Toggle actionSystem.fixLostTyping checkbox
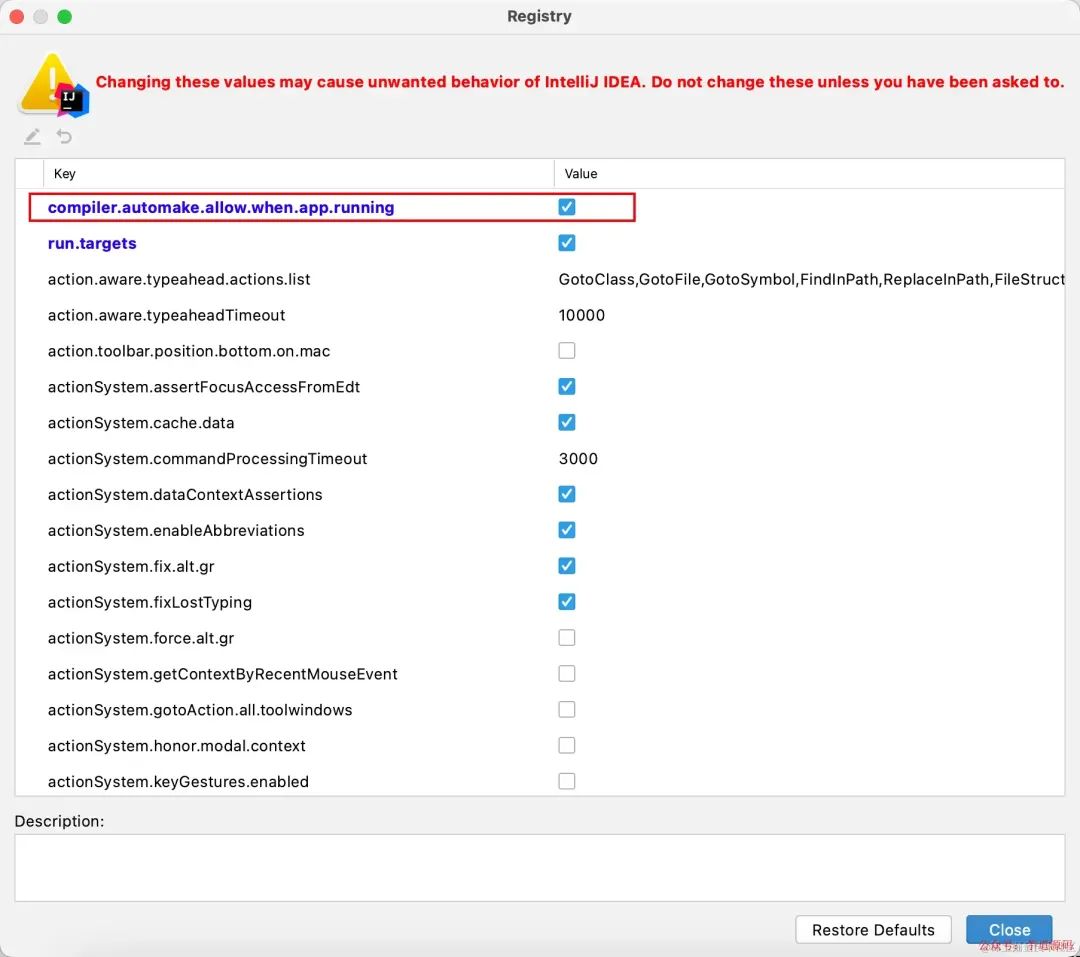Image resolution: width=1080 pixels, height=957 pixels. pos(567,601)
